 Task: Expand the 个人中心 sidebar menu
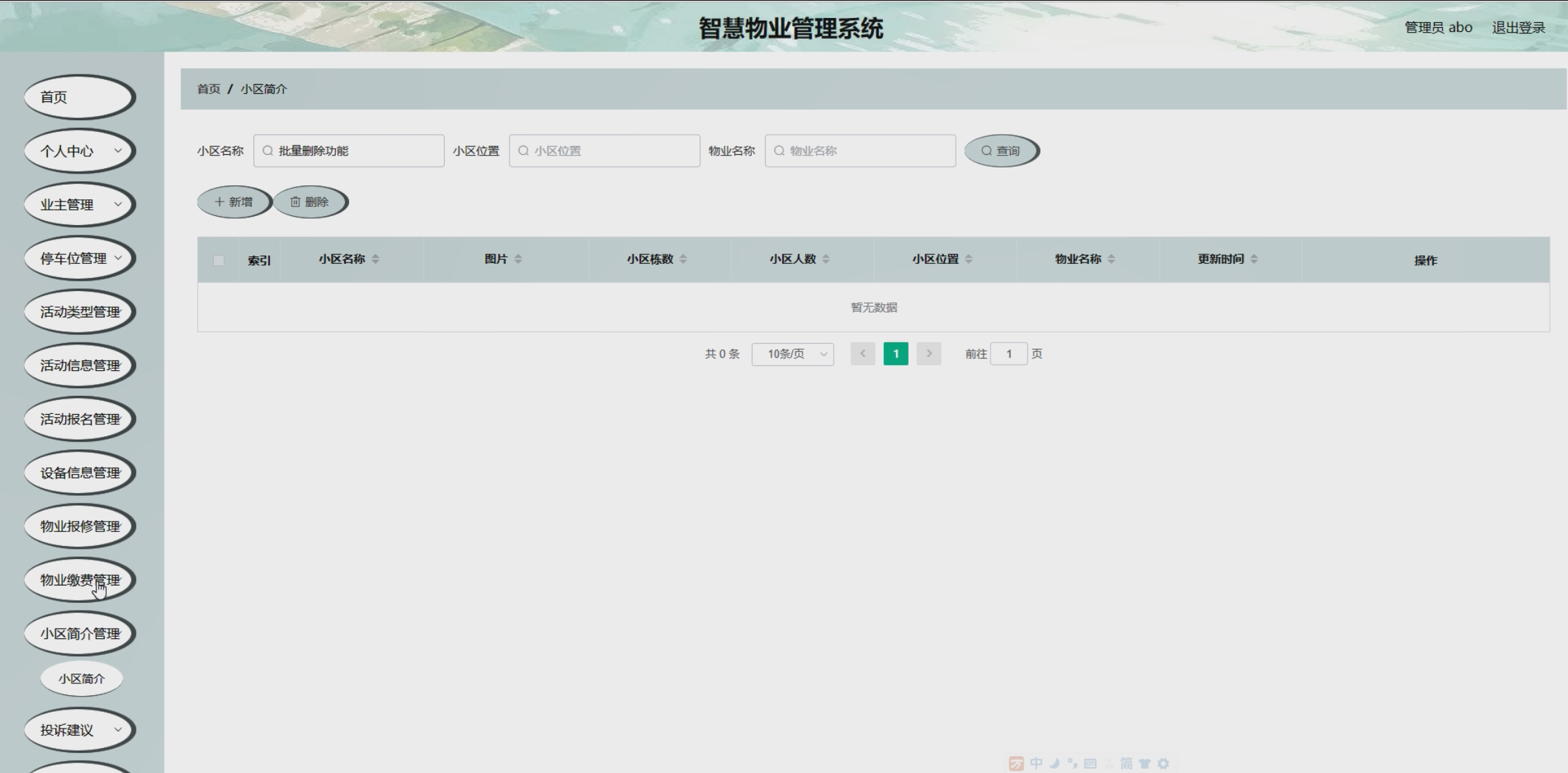(x=79, y=151)
